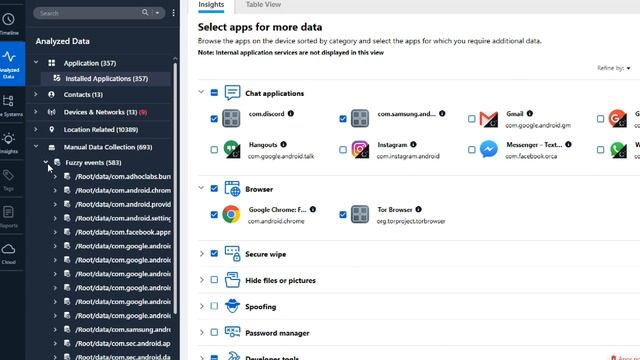Uncheck the Tor Browser checkbox
Image resolution: width=640 pixels, height=360 pixels.
tap(343, 215)
